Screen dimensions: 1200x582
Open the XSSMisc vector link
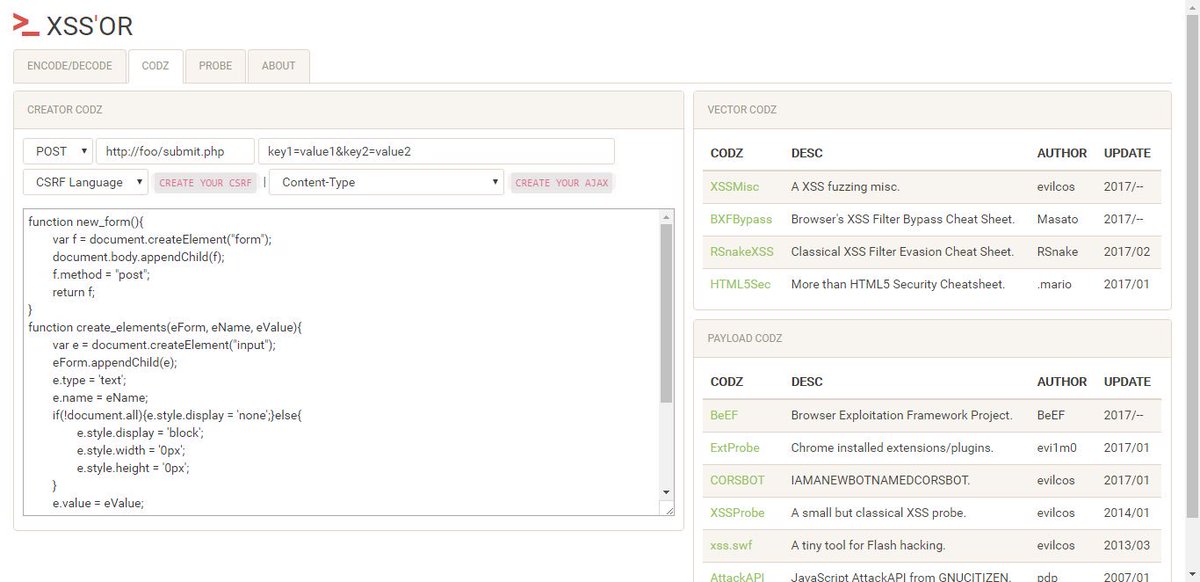(x=735, y=186)
